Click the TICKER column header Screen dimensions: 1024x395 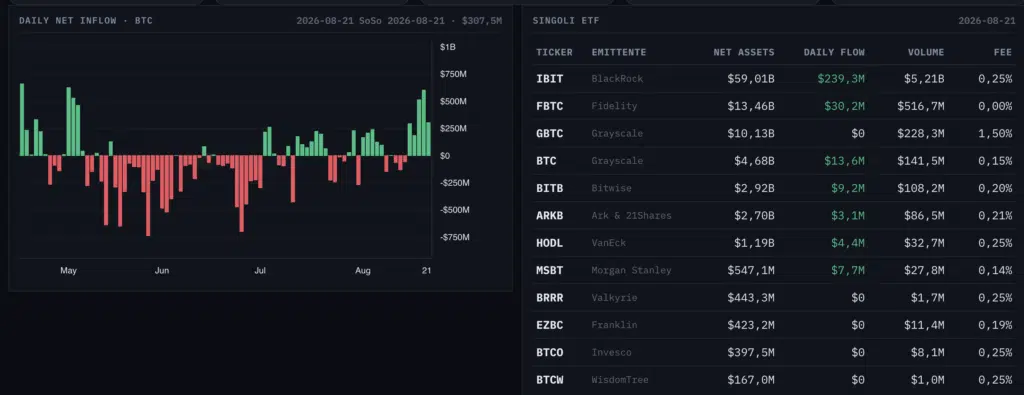554,52
